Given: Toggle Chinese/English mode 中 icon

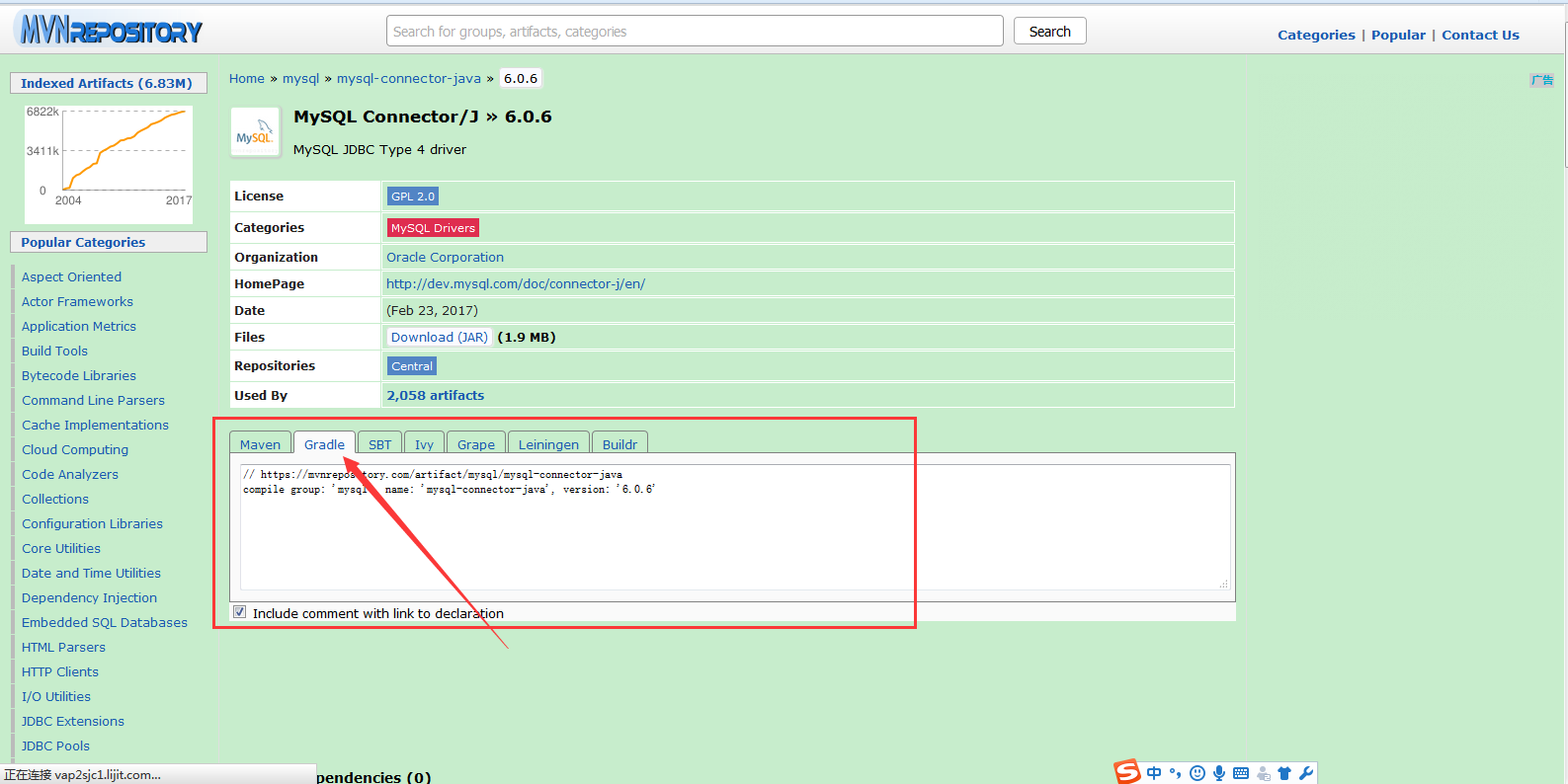Looking at the screenshot, I should [x=1154, y=773].
